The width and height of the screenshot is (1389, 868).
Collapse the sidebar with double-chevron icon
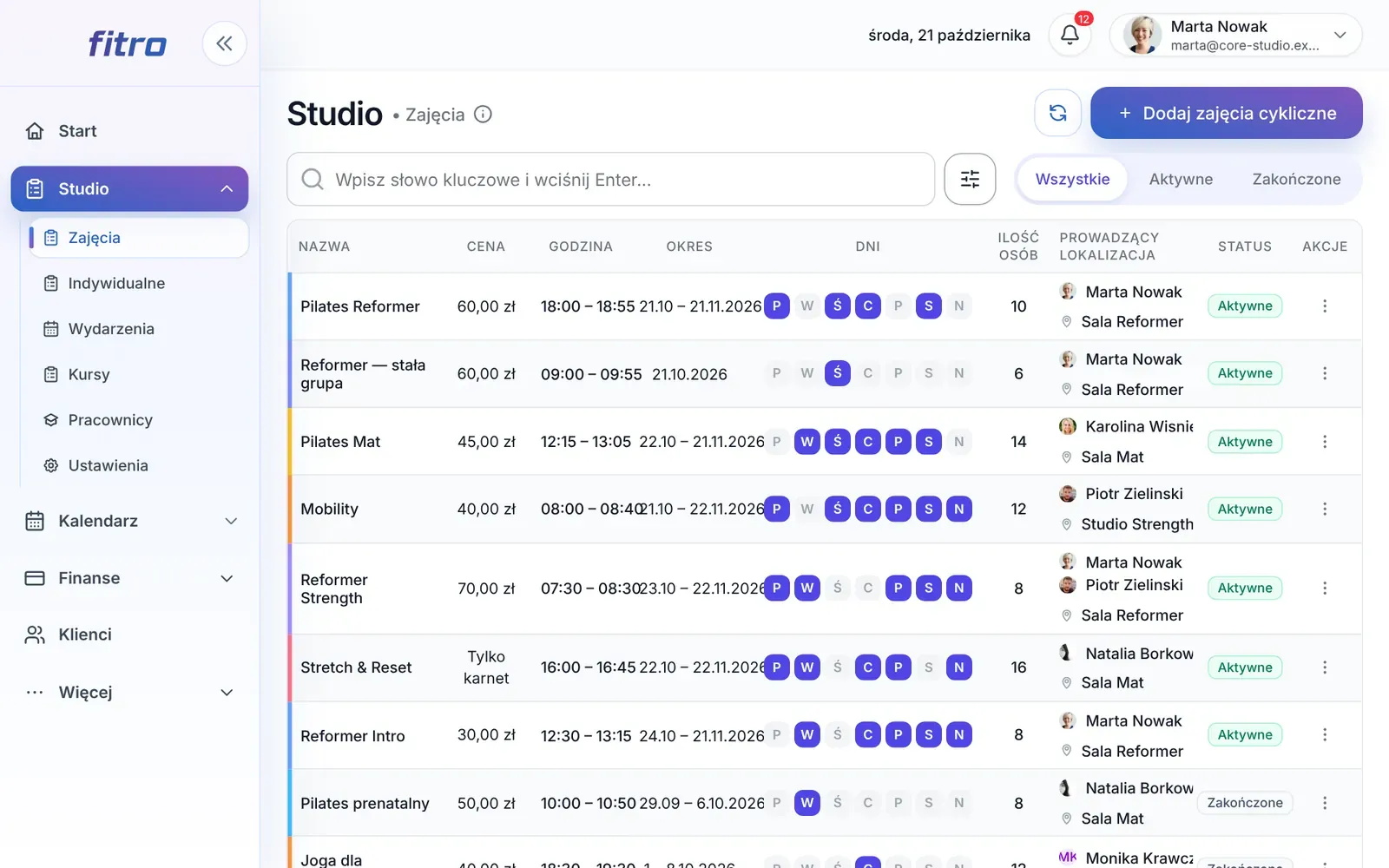point(224,43)
